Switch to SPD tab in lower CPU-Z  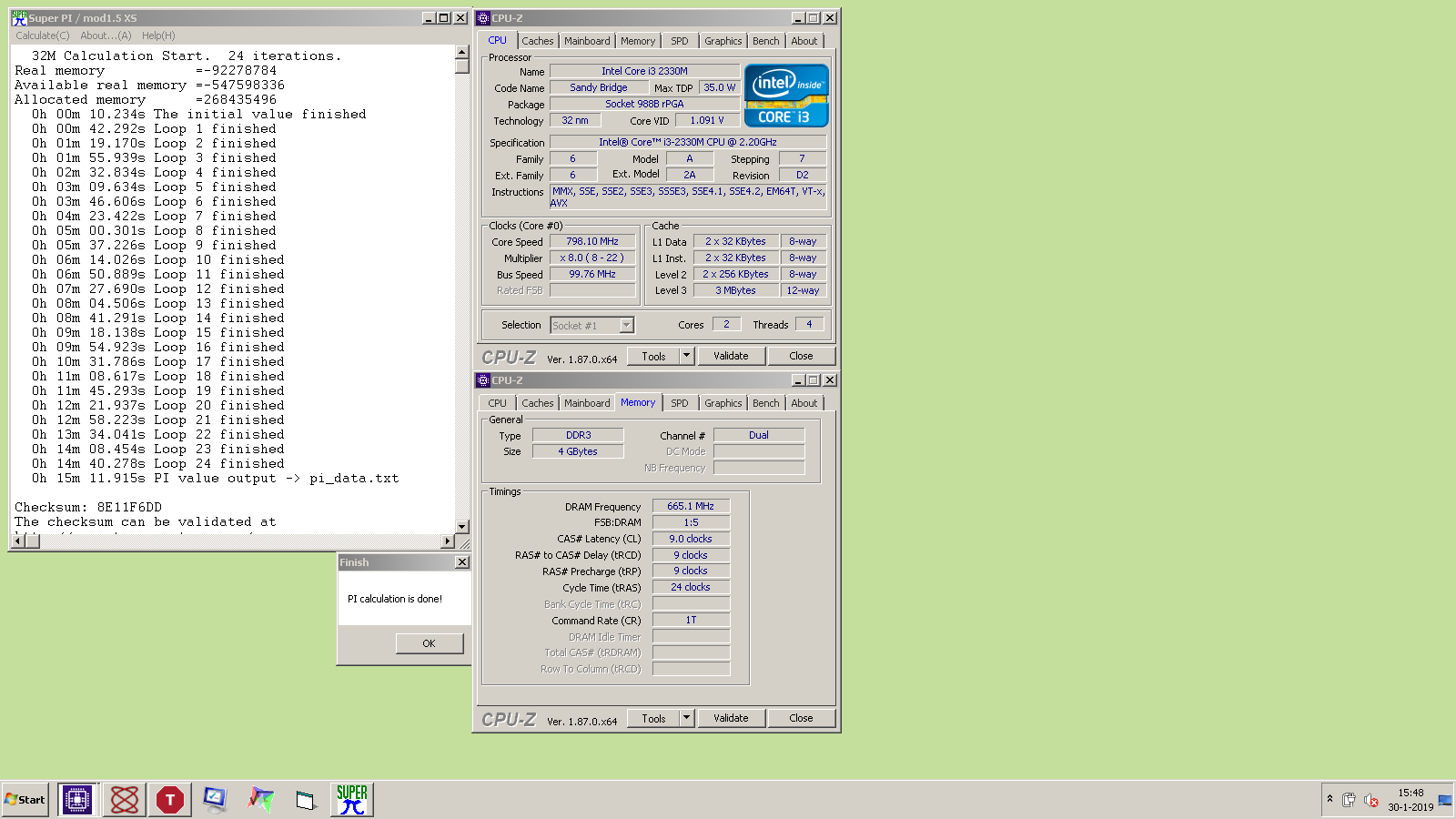point(680,403)
